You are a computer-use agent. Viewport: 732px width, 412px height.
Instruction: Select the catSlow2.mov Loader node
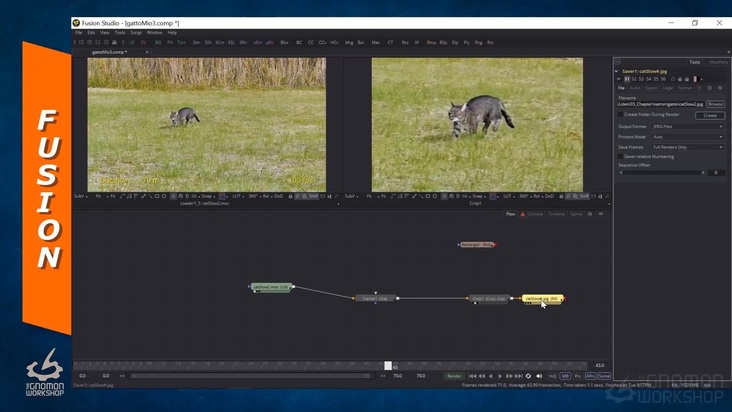(271, 287)
